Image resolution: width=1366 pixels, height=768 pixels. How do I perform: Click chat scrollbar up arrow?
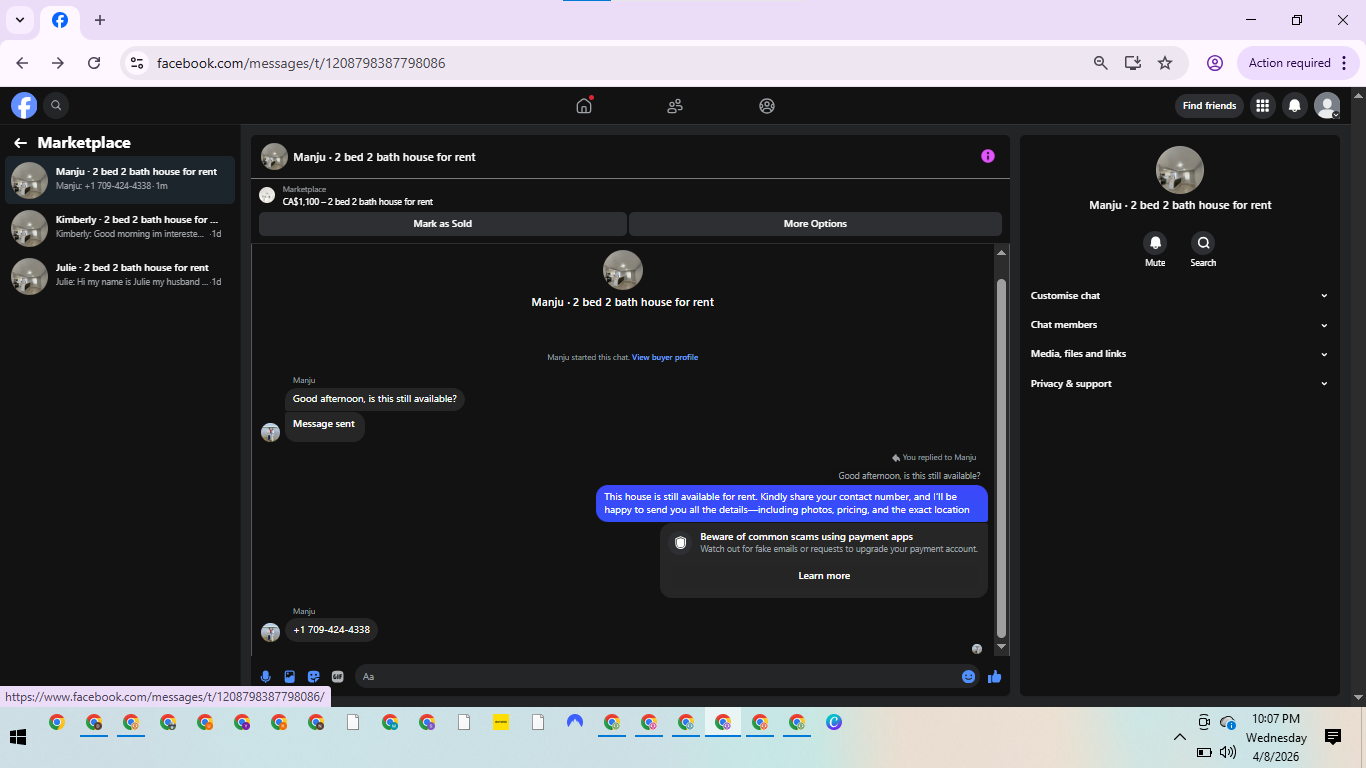(x=1002, y=252)
